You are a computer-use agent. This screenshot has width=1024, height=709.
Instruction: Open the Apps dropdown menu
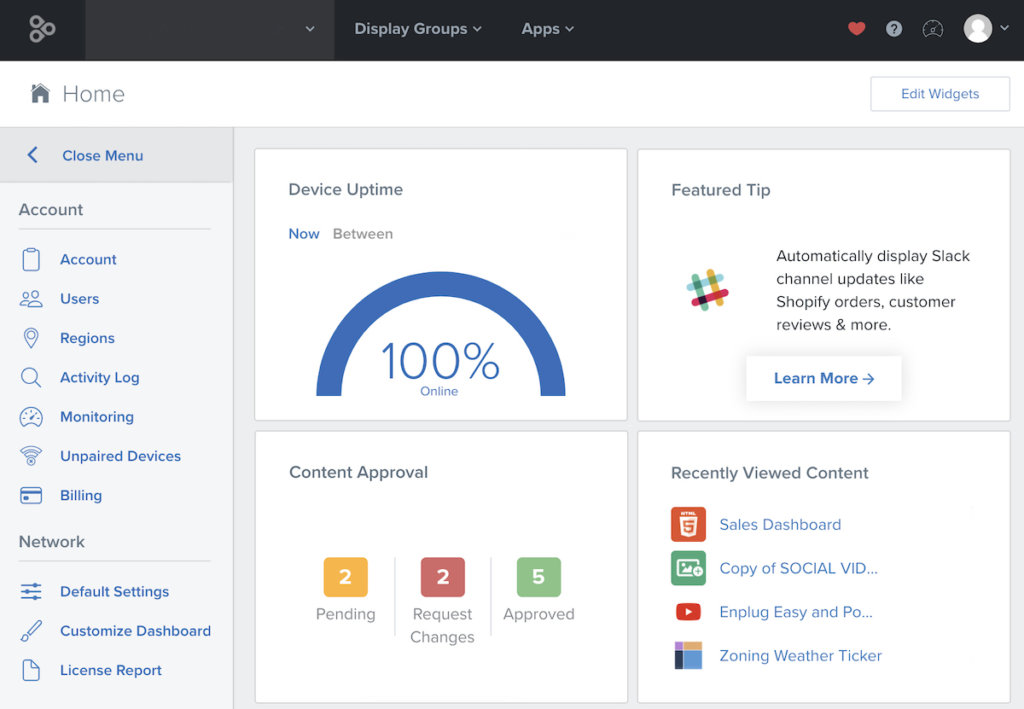[x=547, y=29]
